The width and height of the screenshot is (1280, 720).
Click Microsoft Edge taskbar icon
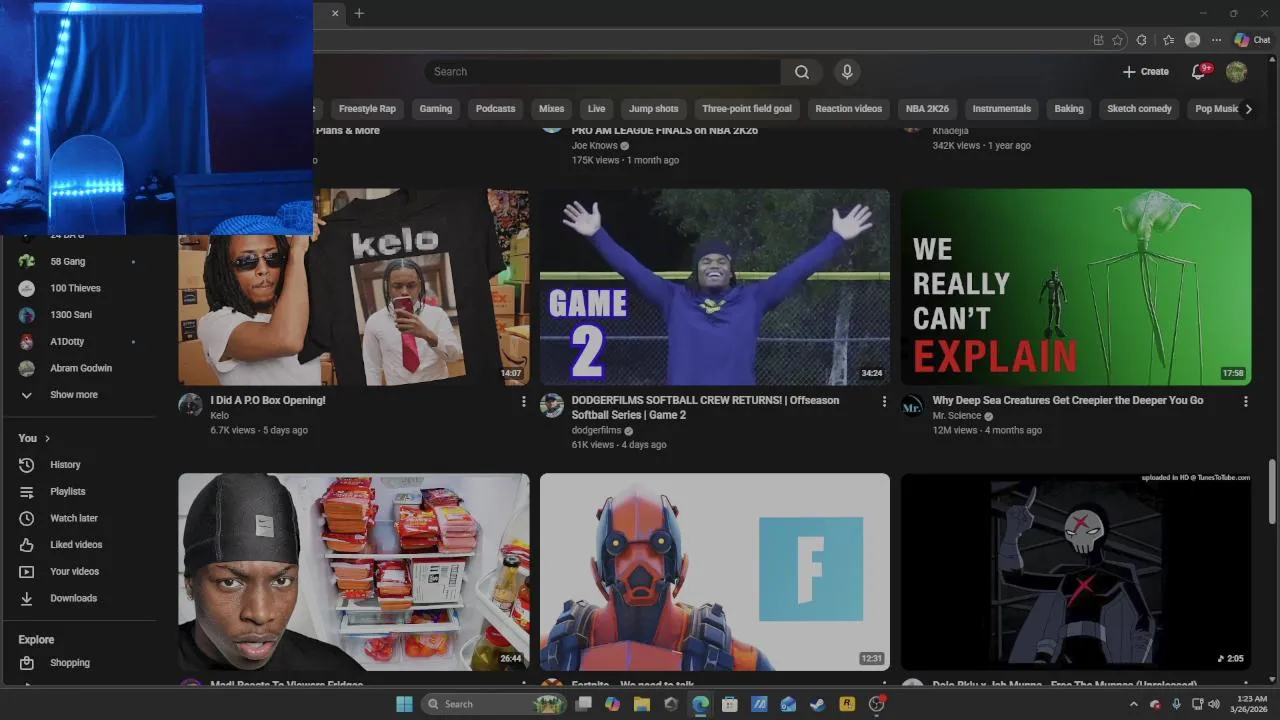pyautogui.click(x=700, y=704)
